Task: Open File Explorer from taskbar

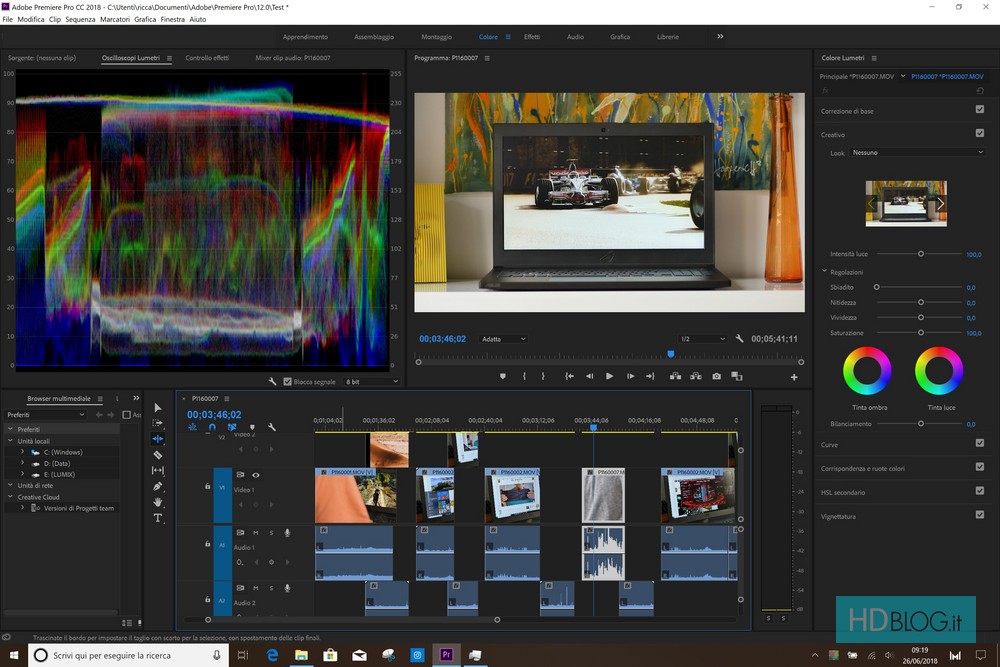Action: pyautogui.click(x=301, y=655)
